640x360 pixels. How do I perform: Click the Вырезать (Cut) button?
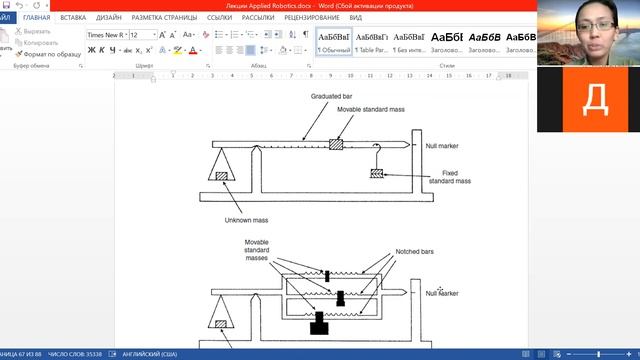pyautogui.click(x=33, y=31)
